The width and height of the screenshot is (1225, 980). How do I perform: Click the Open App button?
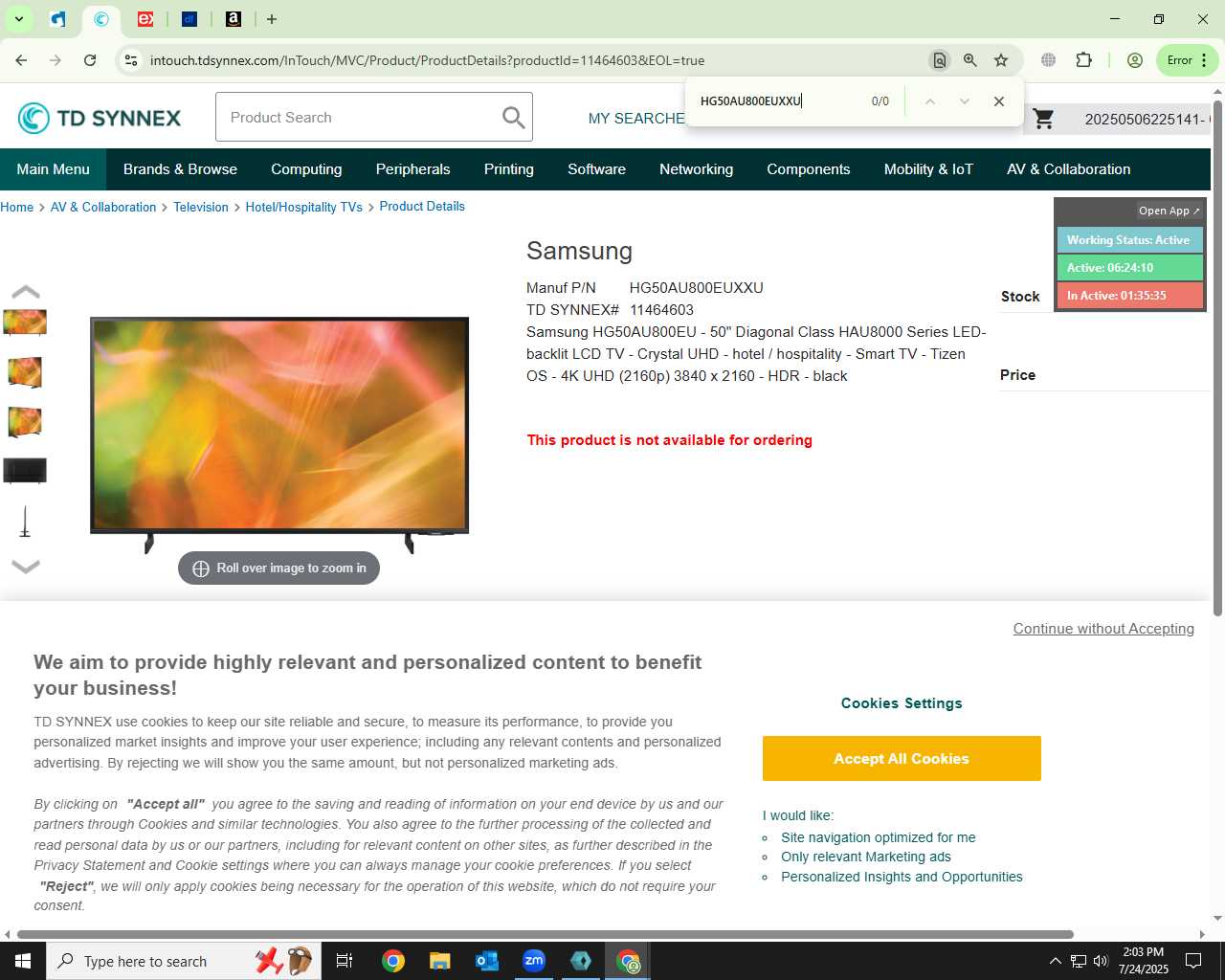(x=1169, y=211)
